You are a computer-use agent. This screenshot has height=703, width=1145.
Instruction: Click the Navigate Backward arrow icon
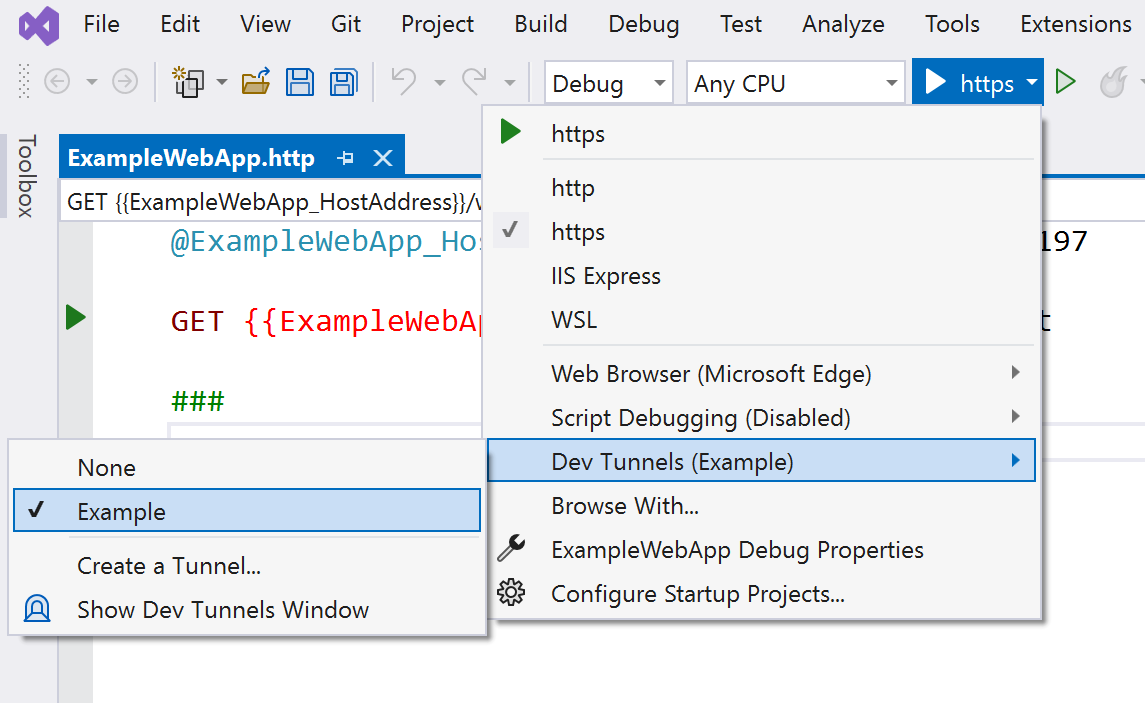coord(57,82)
